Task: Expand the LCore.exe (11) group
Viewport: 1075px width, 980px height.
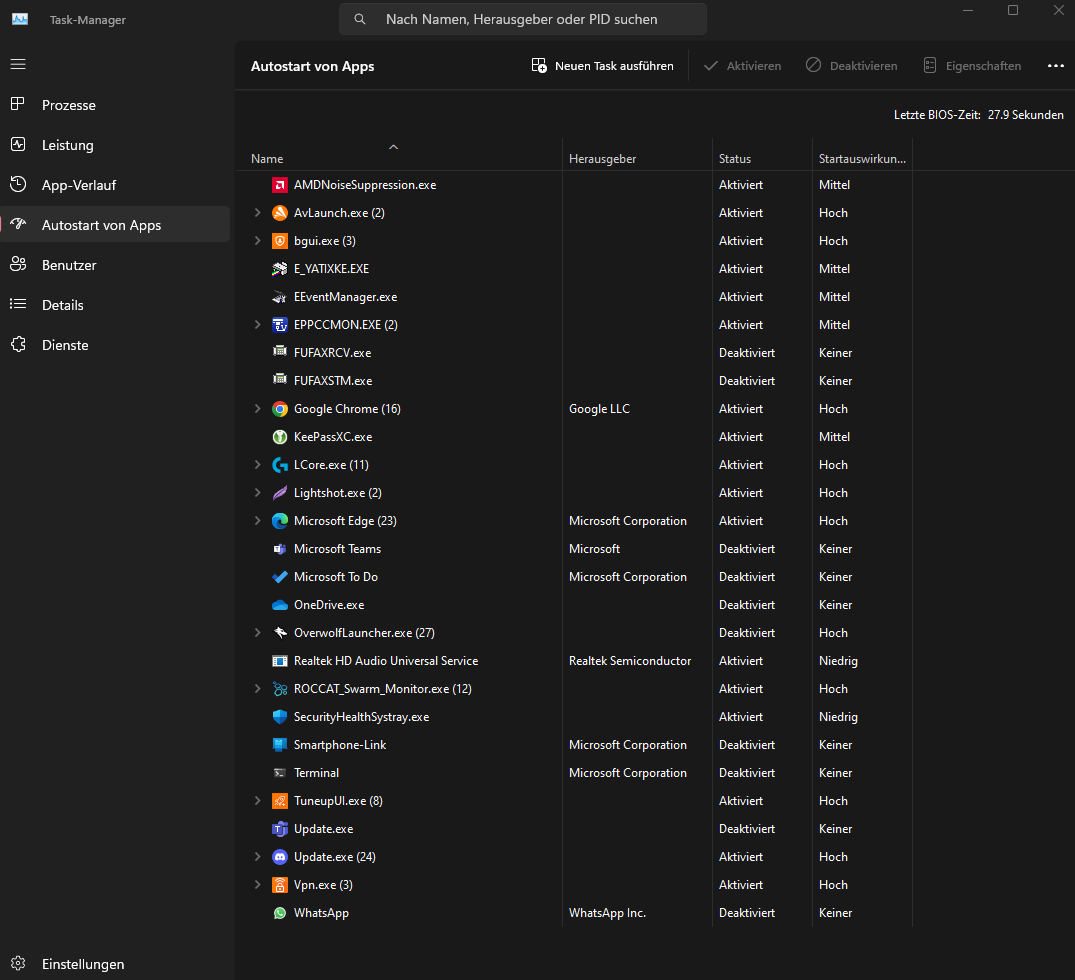Action: pos(258,465)
